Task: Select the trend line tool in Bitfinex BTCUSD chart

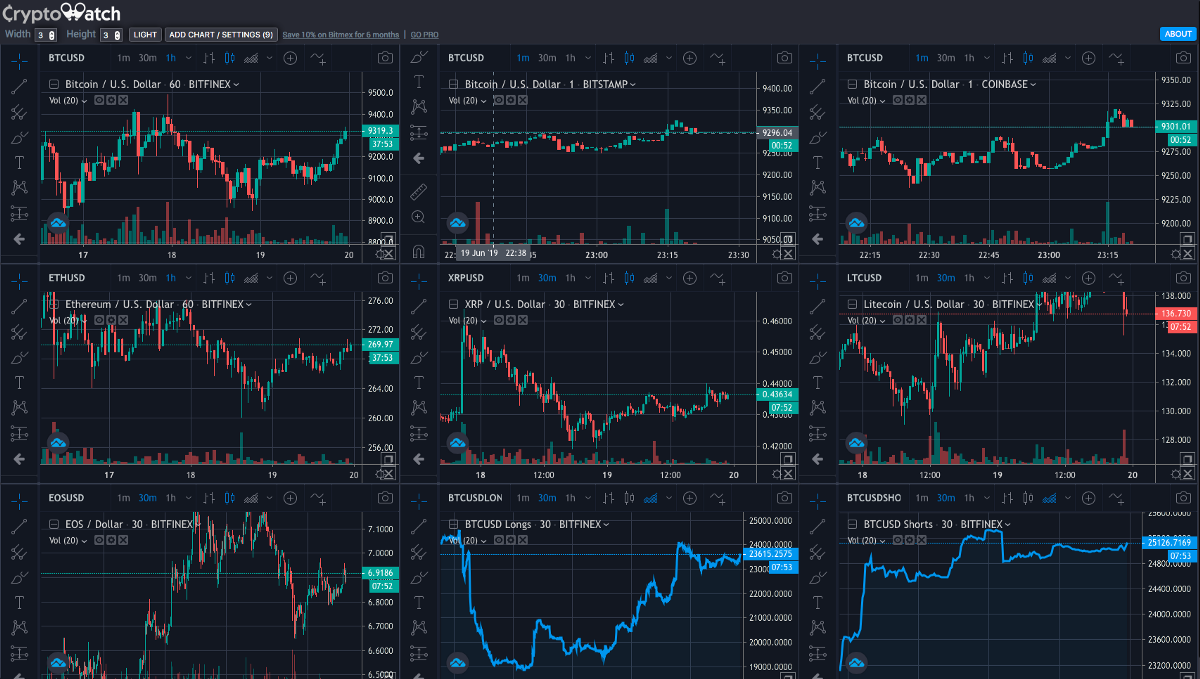Action: (x=19, y=86)
